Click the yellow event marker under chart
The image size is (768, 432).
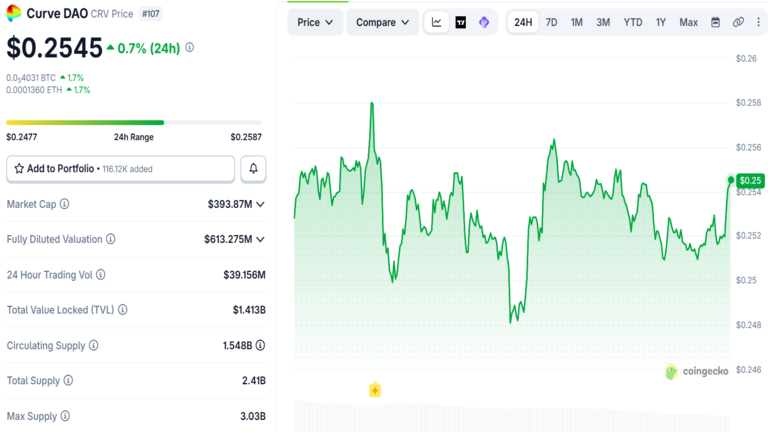(375, 390)
